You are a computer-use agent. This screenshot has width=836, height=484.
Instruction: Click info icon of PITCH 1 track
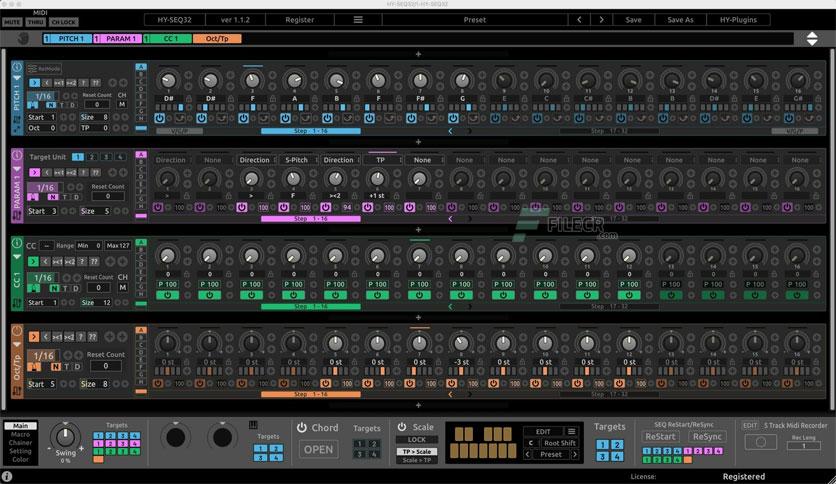point(17,67)
